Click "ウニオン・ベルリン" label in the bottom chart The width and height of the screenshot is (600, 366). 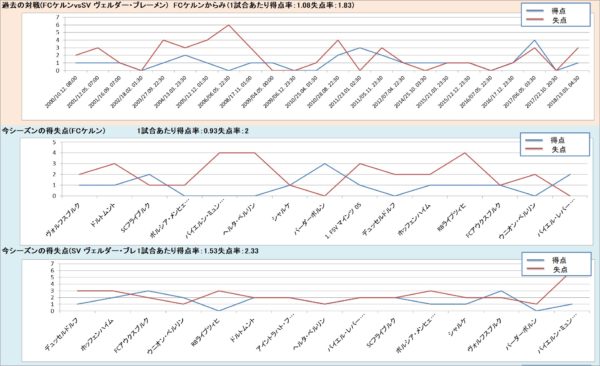[x=165, y=336]
